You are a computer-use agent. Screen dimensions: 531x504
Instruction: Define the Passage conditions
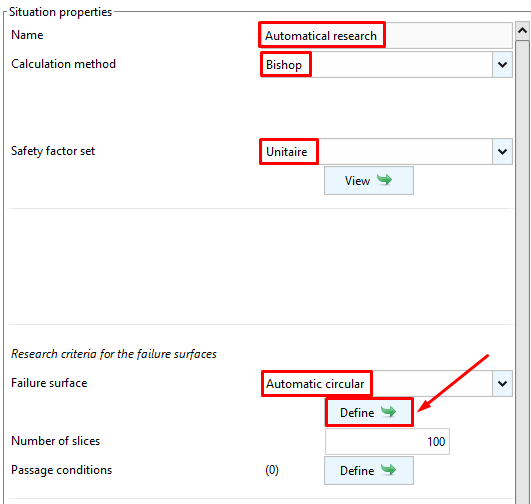(x=369, y=470)
